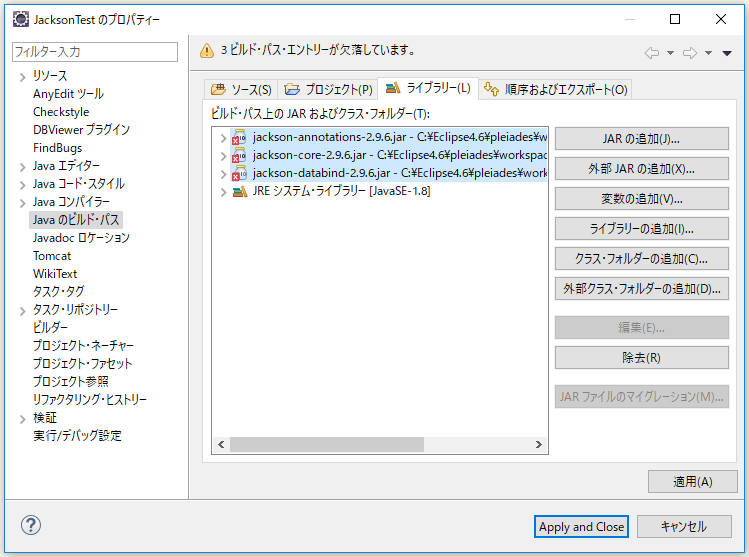749x557 pixels.
Task: Expand the Java エディター tree node
Action: (x=22, y=167)
